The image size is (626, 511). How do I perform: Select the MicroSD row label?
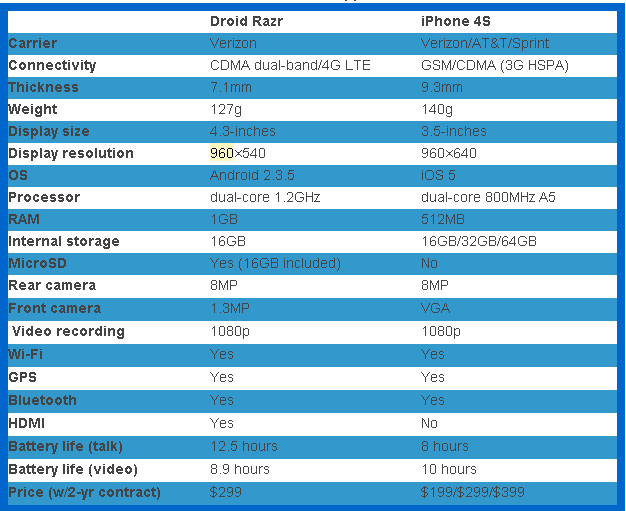click(37, 263)
